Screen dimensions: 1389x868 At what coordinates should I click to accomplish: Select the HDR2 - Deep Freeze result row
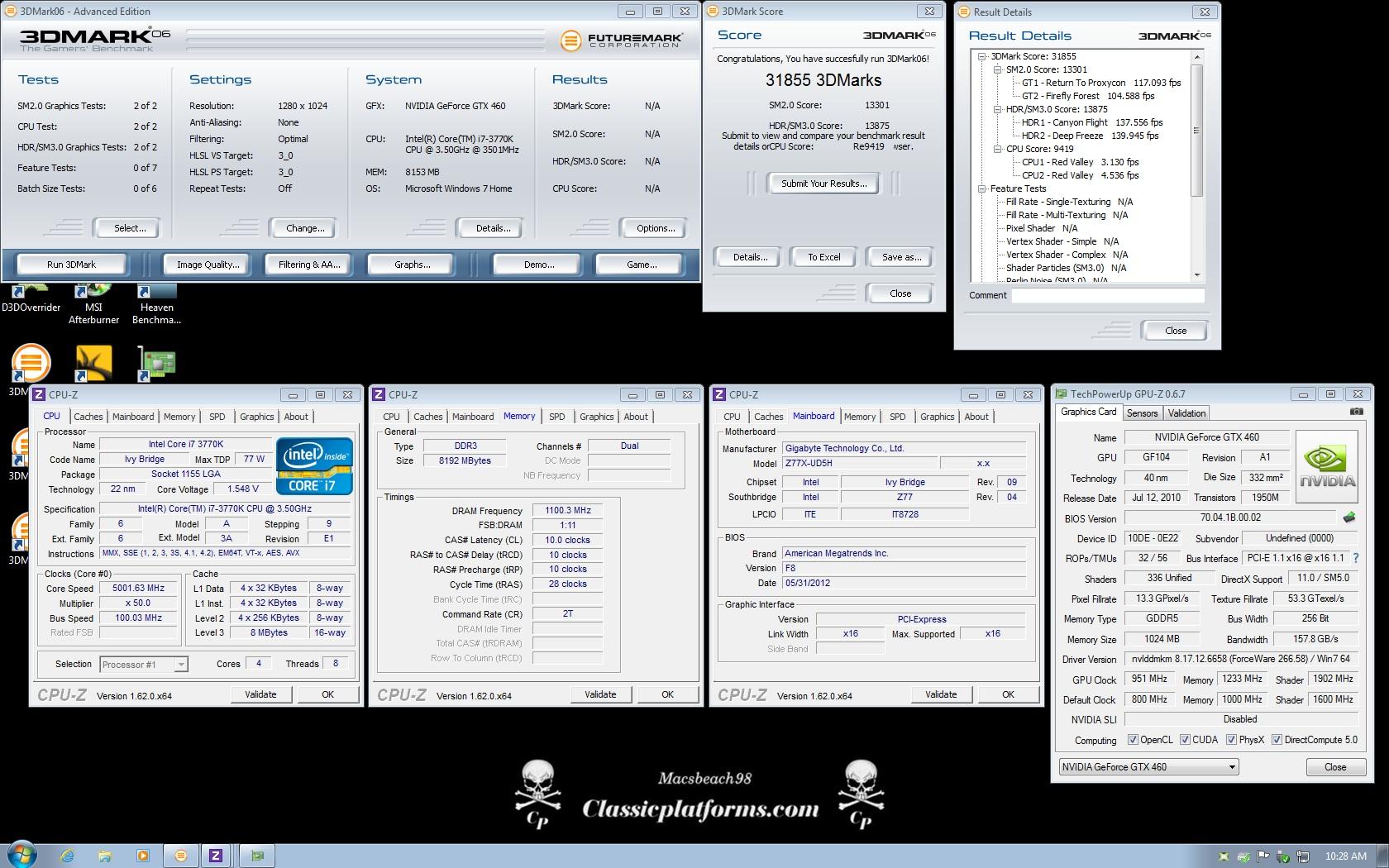1090,136
